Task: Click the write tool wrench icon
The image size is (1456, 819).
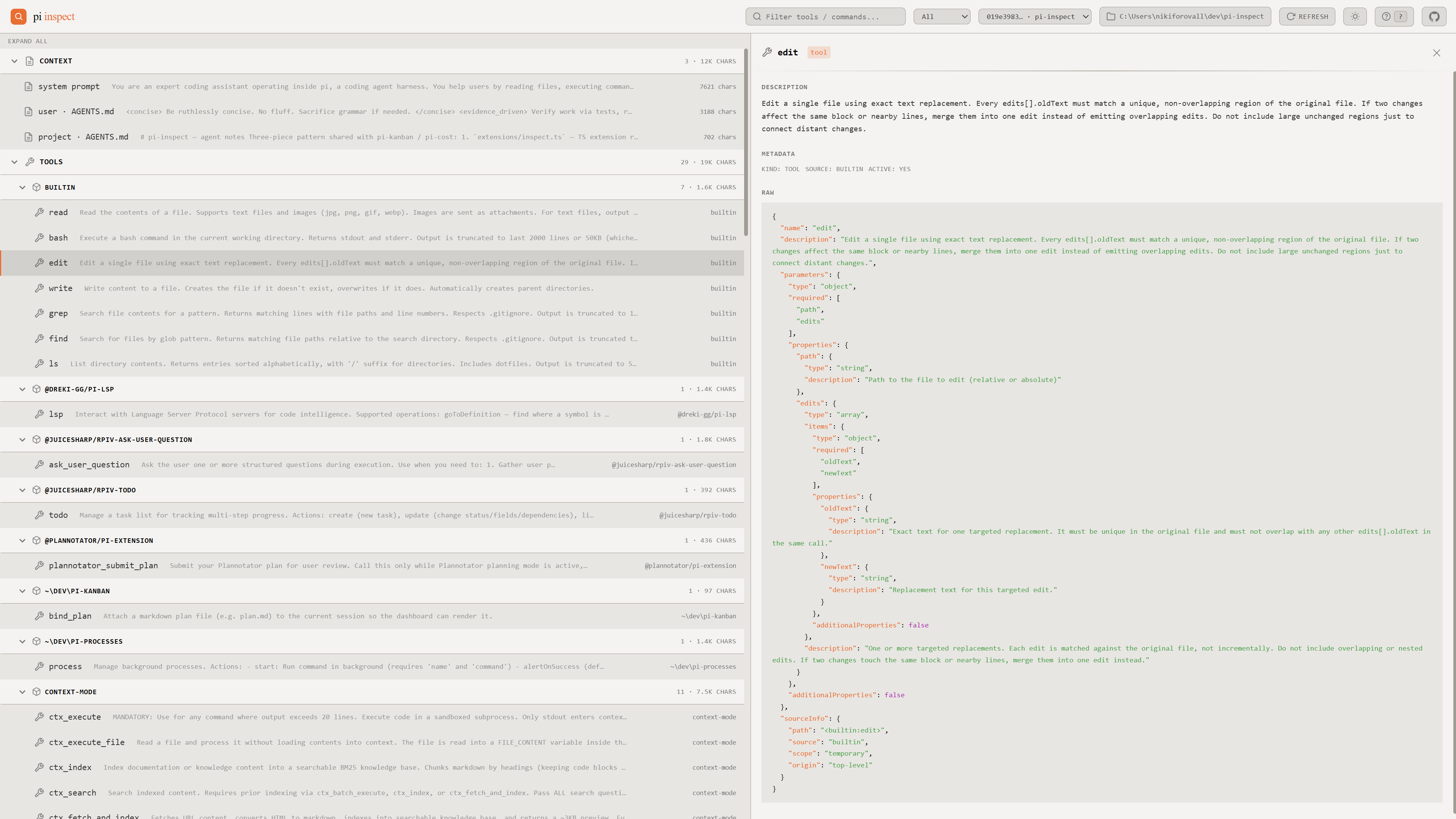Action: 39,288
